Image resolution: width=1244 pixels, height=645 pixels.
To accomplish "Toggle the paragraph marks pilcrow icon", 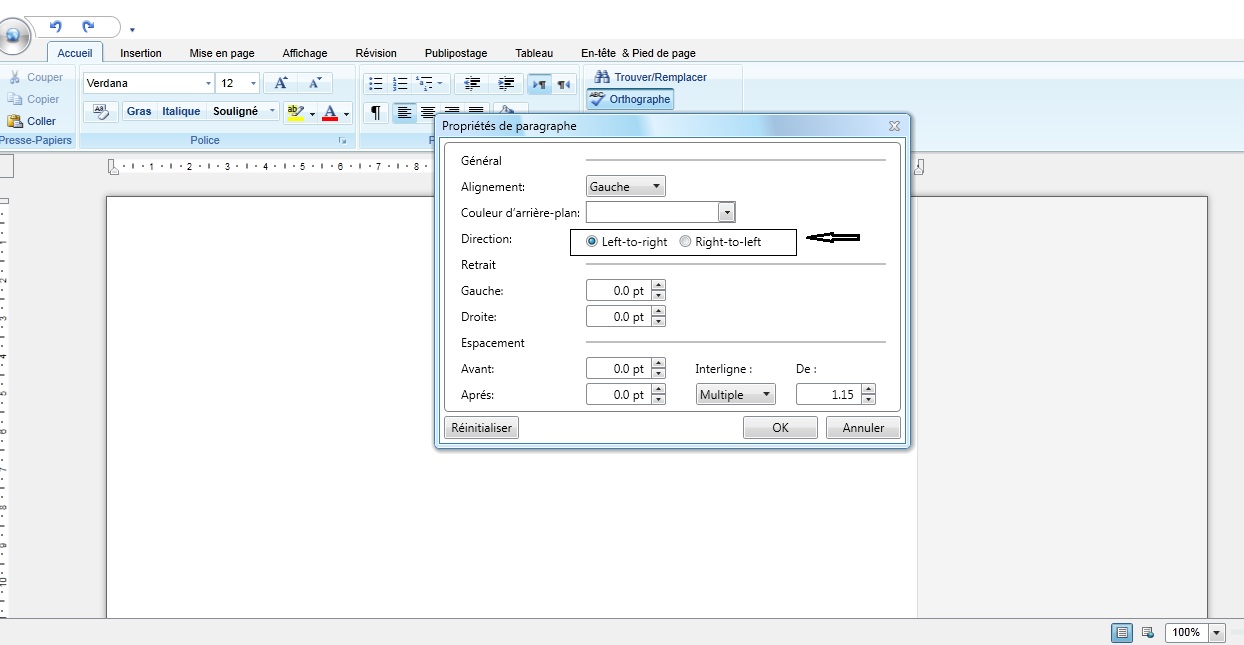I will (x=375, y=112).
